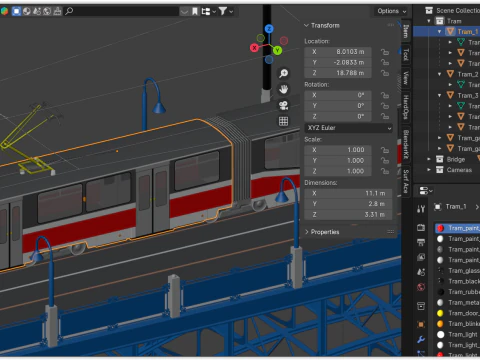480x360 pixels.
Task: Activate the pan view hand button
Action: [284, 89]
